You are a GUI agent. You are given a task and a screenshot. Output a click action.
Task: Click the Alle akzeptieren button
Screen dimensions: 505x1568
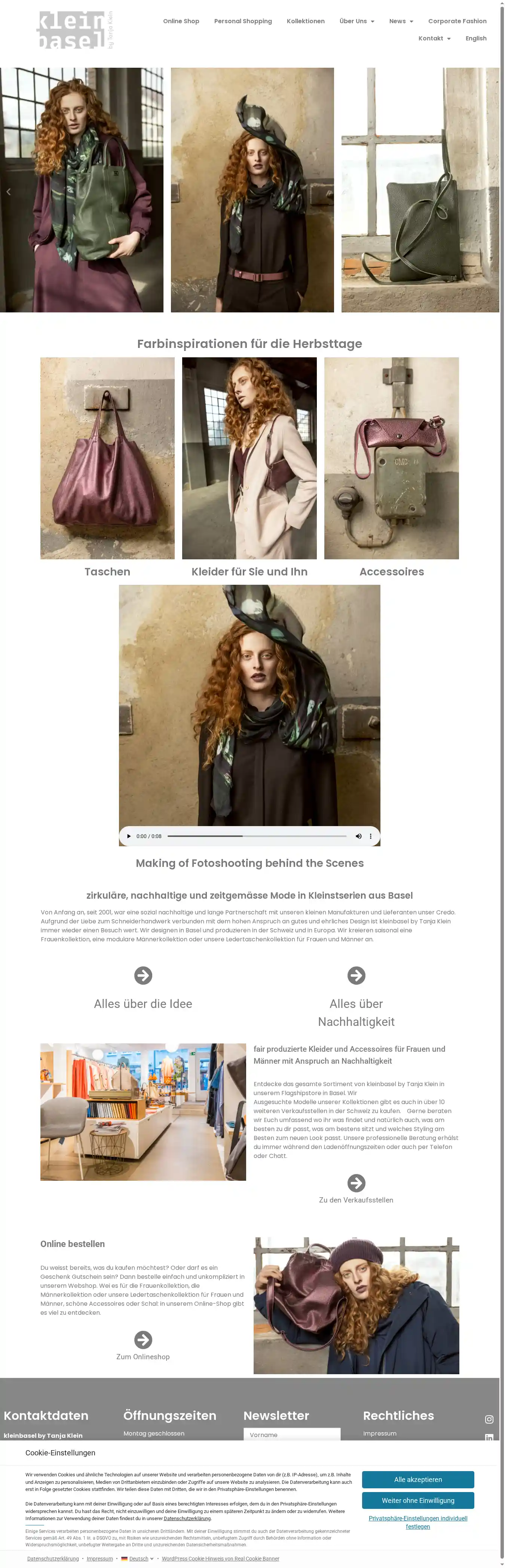[418, 1479]
